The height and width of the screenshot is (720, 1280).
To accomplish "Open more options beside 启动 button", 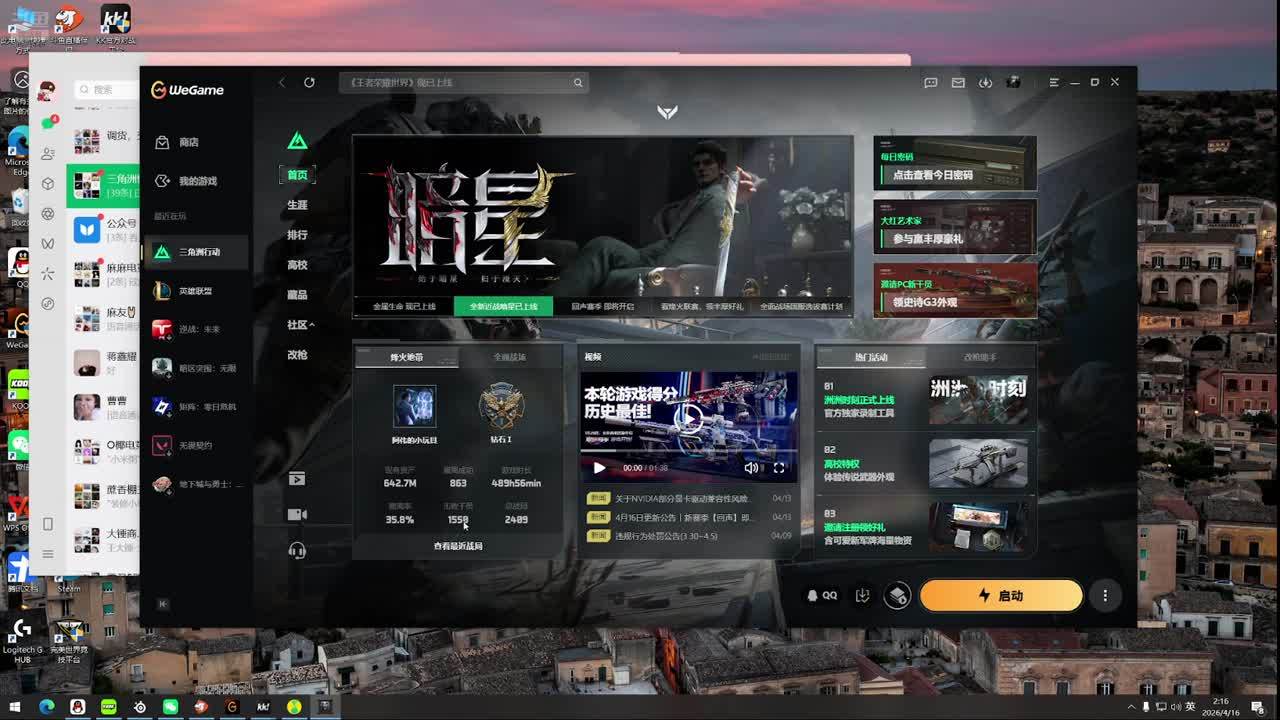I will point(1105,595).
